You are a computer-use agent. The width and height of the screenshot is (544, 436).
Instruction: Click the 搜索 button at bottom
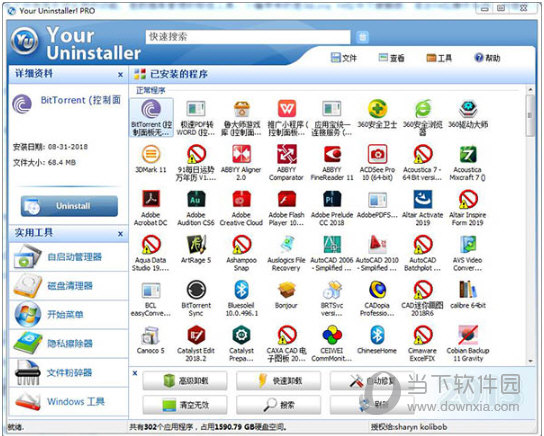click(x=279, y=405)
